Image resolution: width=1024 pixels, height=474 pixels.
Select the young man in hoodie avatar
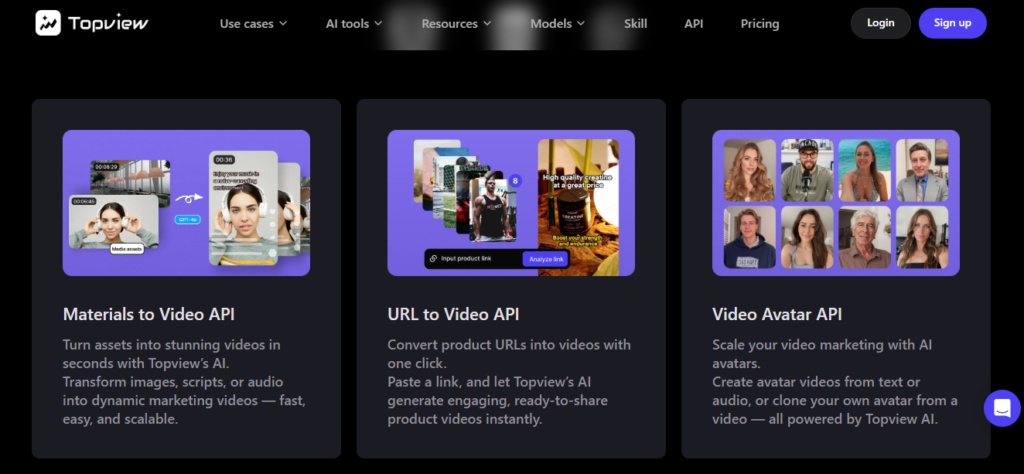tap(750, 237)
